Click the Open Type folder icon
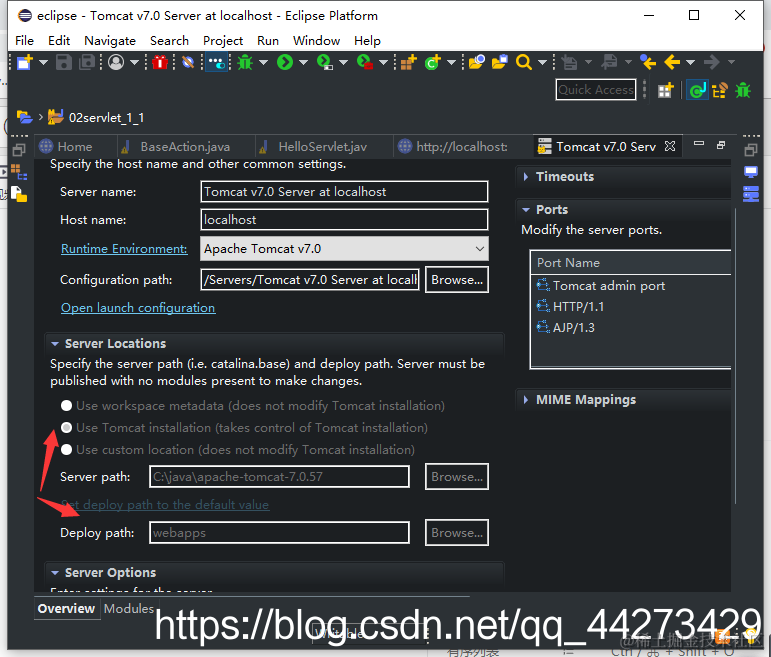Screen dimensions: 771x657 coord(476,62)
